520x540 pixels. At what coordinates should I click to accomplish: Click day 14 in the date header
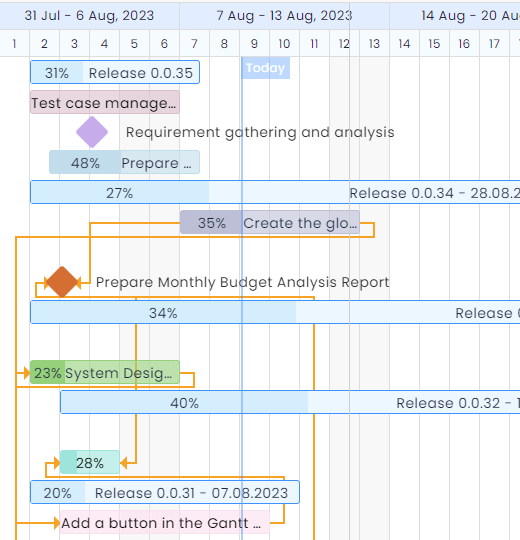point(404,44)
